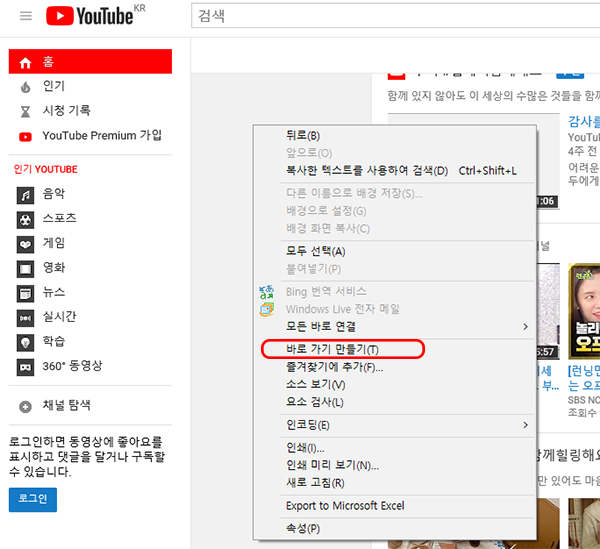Viewport: 600px width, 549px height.
Task: Click the 런닝맨 video title link
Action: pyautogui.click(x=584, y=378)
